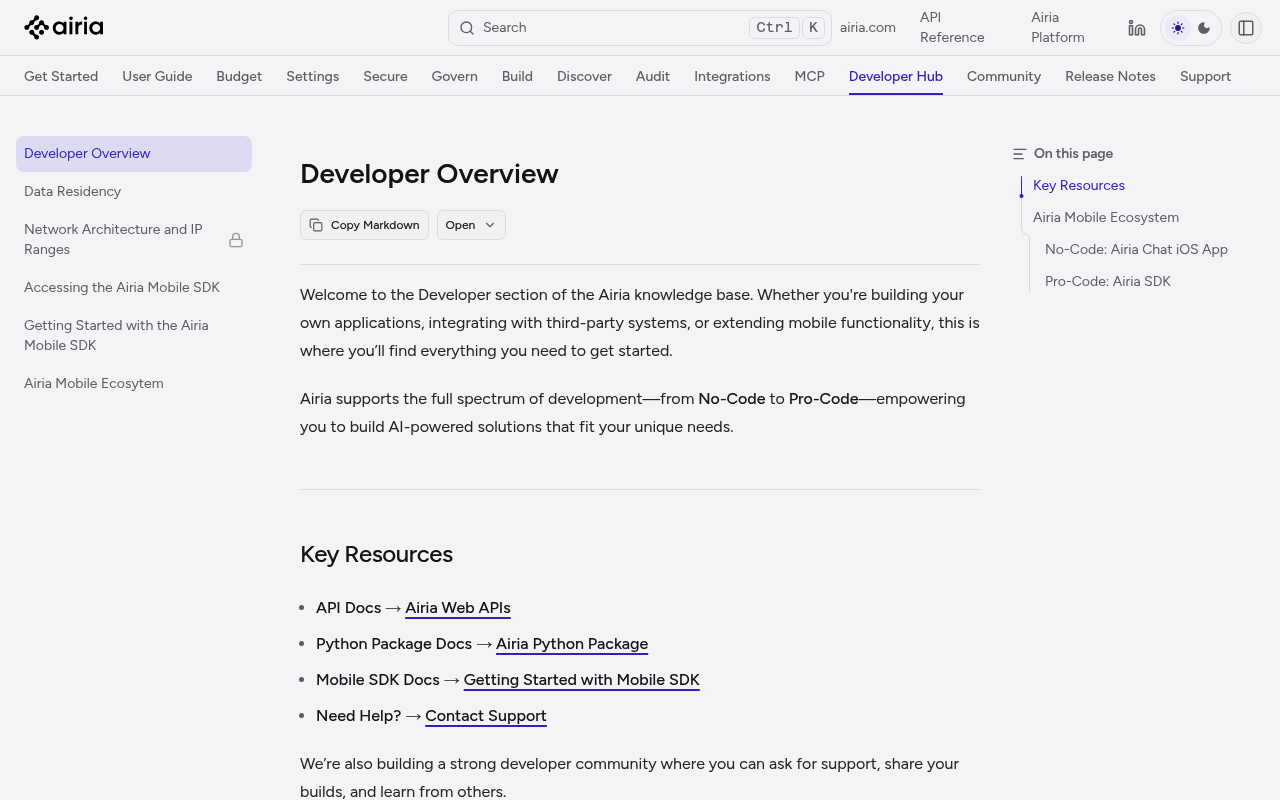Open the Community tab
Image resolution: width=1280 pixels, height=800 pixels.
pos(1004,76)
